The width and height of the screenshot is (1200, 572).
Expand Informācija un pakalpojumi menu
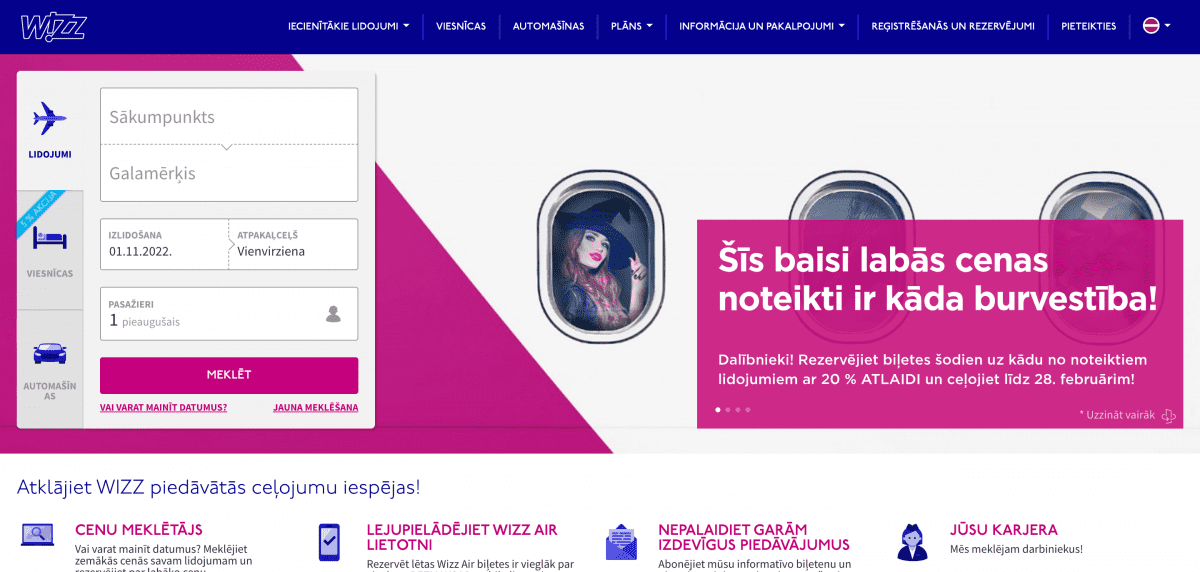(x=762, y=26)
